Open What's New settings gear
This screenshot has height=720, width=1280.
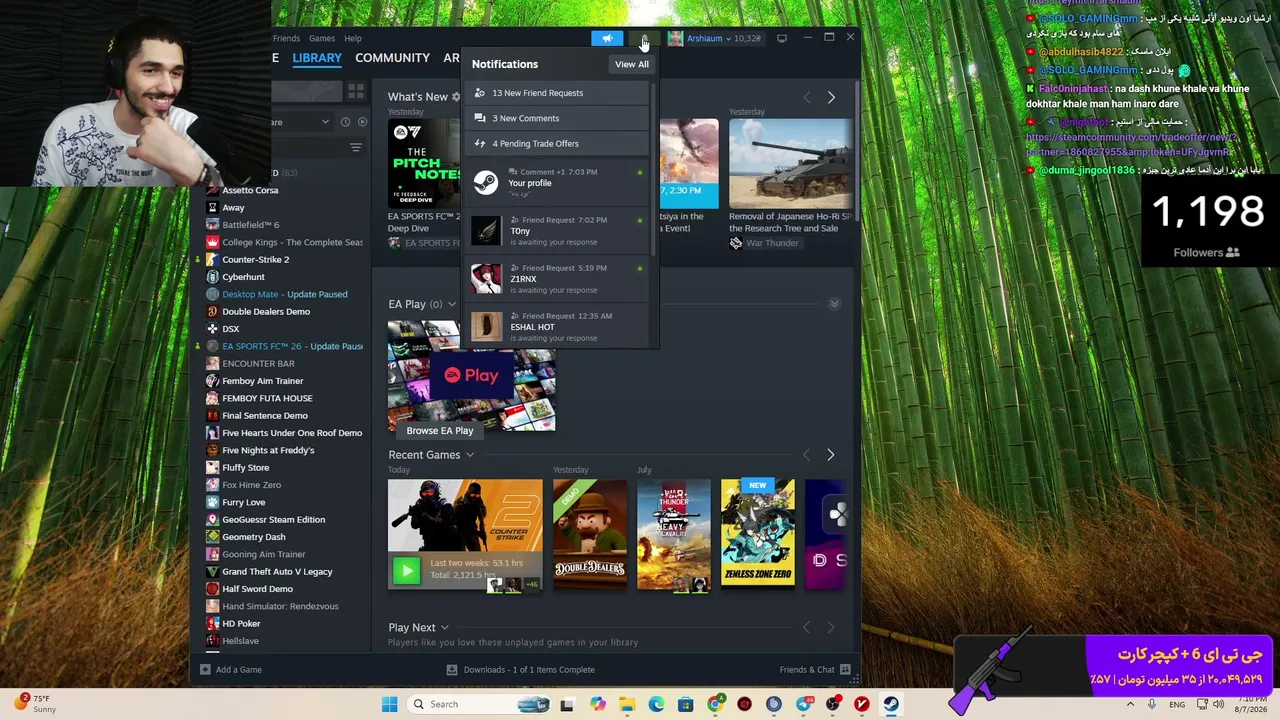tap(456, 97)
